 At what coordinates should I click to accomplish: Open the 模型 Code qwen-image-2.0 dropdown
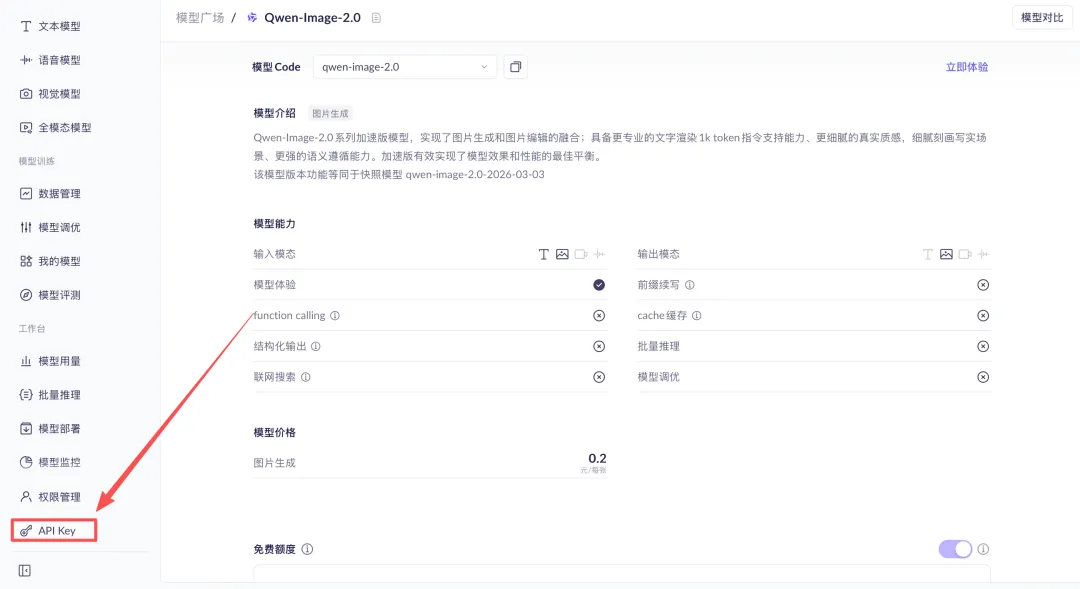(405, 67)
